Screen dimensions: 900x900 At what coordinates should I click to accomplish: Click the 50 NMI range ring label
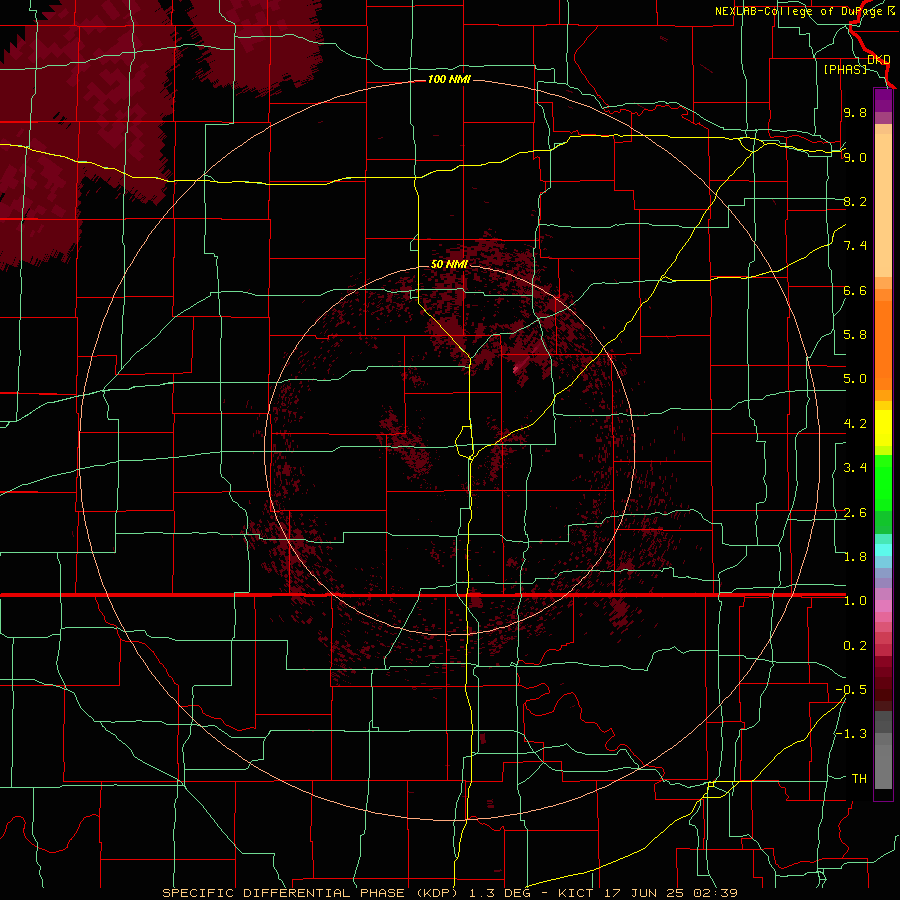[x=449, y=264]
